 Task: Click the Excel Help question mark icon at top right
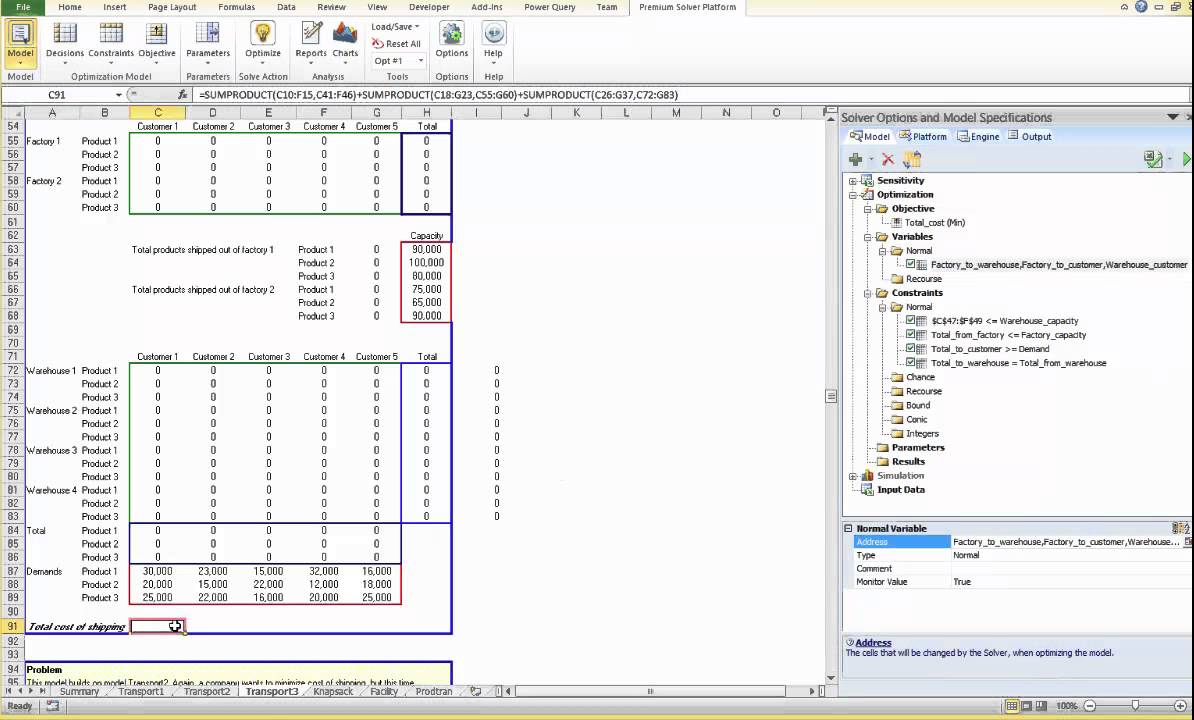tap(1141, 7)
